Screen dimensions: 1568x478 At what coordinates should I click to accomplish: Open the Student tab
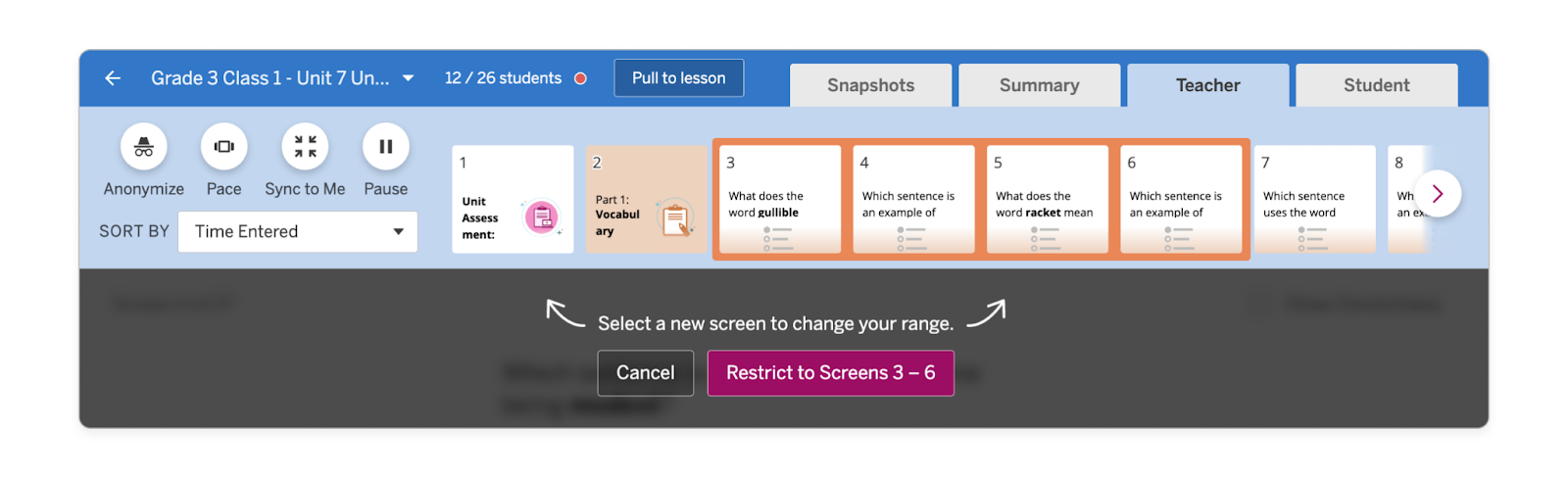tap(1376, 85)
